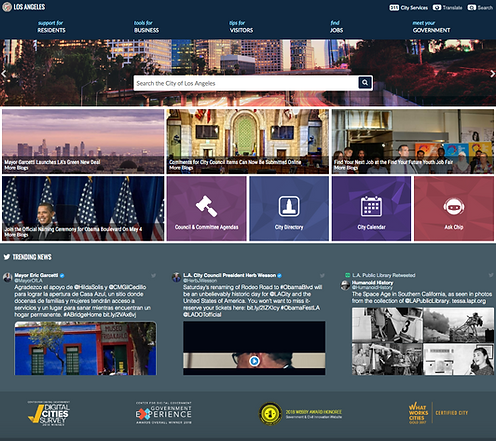Focus the Search the City of Los Angeles field
This screenshot has width=496, height=441.
coord(246,83)
